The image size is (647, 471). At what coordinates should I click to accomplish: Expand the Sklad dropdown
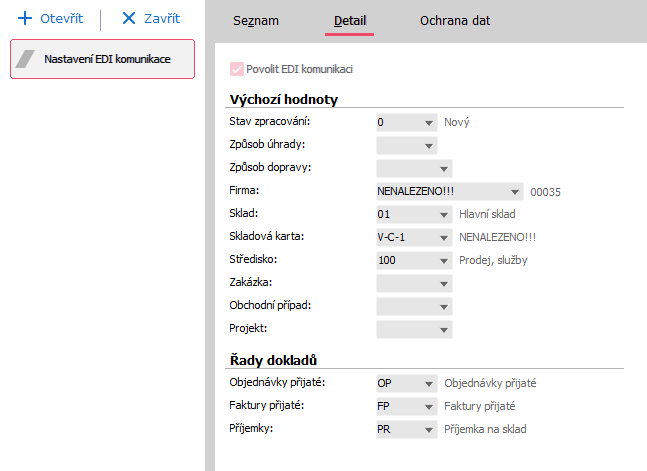click(x=444, y=215)
